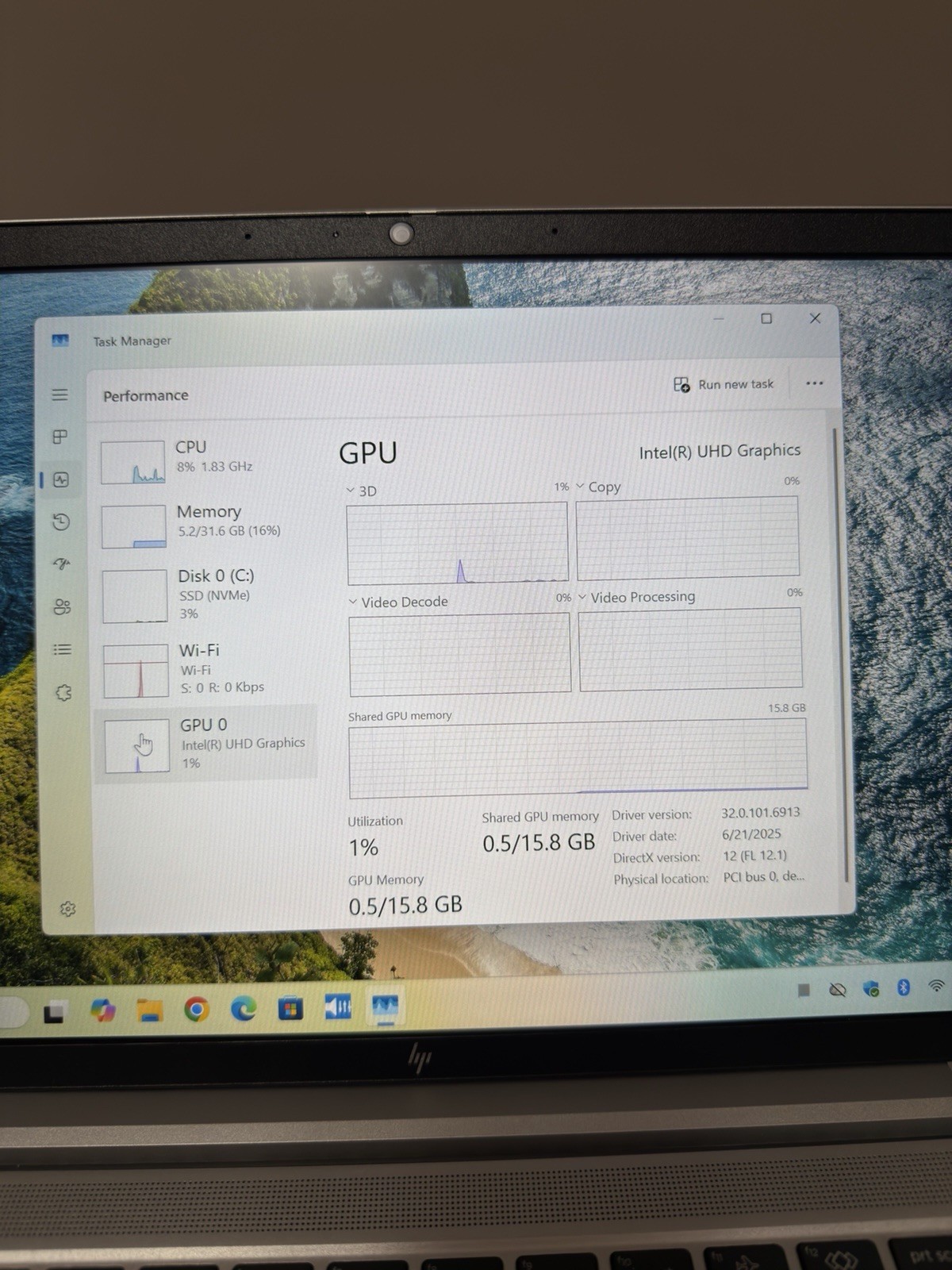Open the Video Processing engine dropdown
The width and height of the screenshot is (952, 1270).
tap(636, 597)
